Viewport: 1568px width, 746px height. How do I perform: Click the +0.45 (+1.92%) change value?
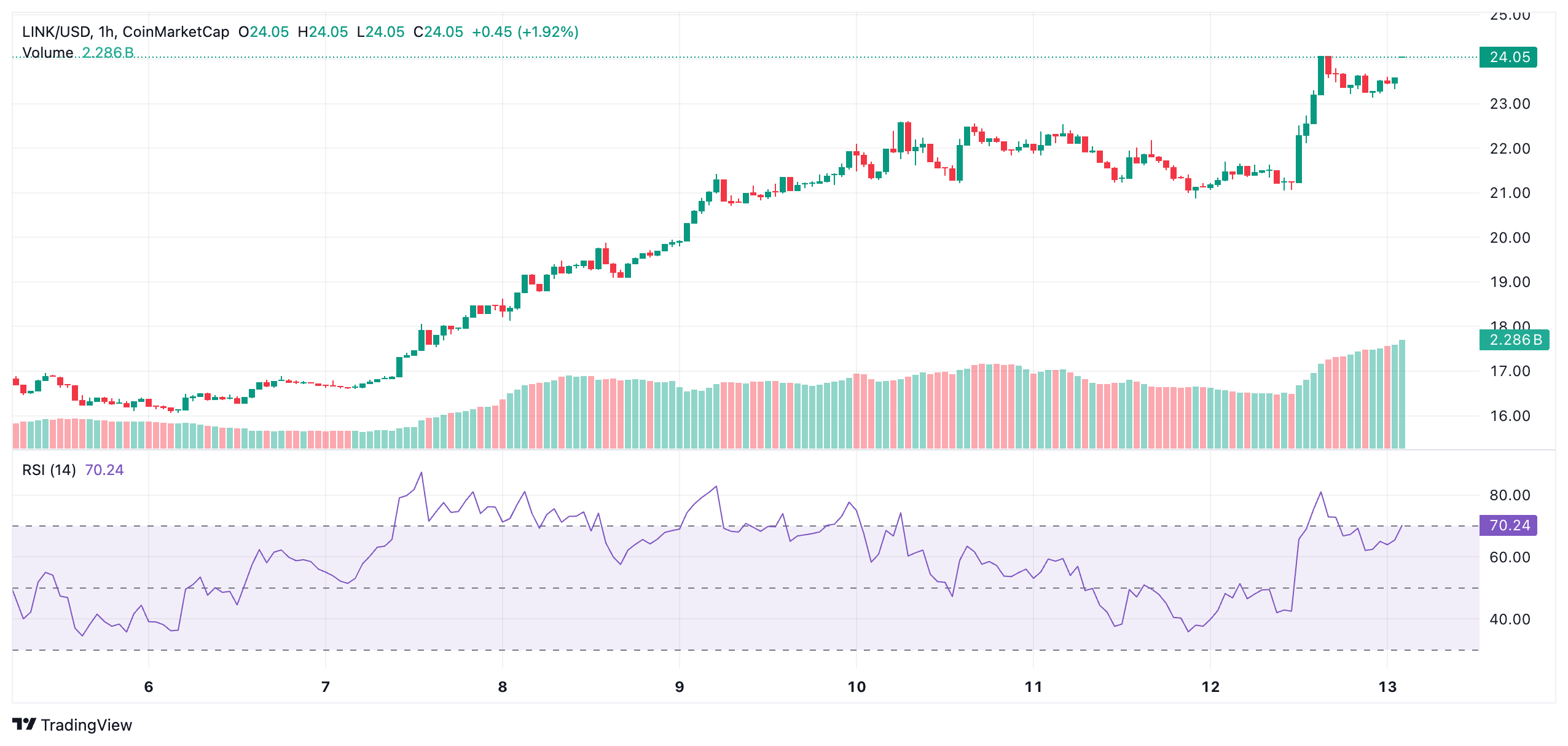(525, 32)
